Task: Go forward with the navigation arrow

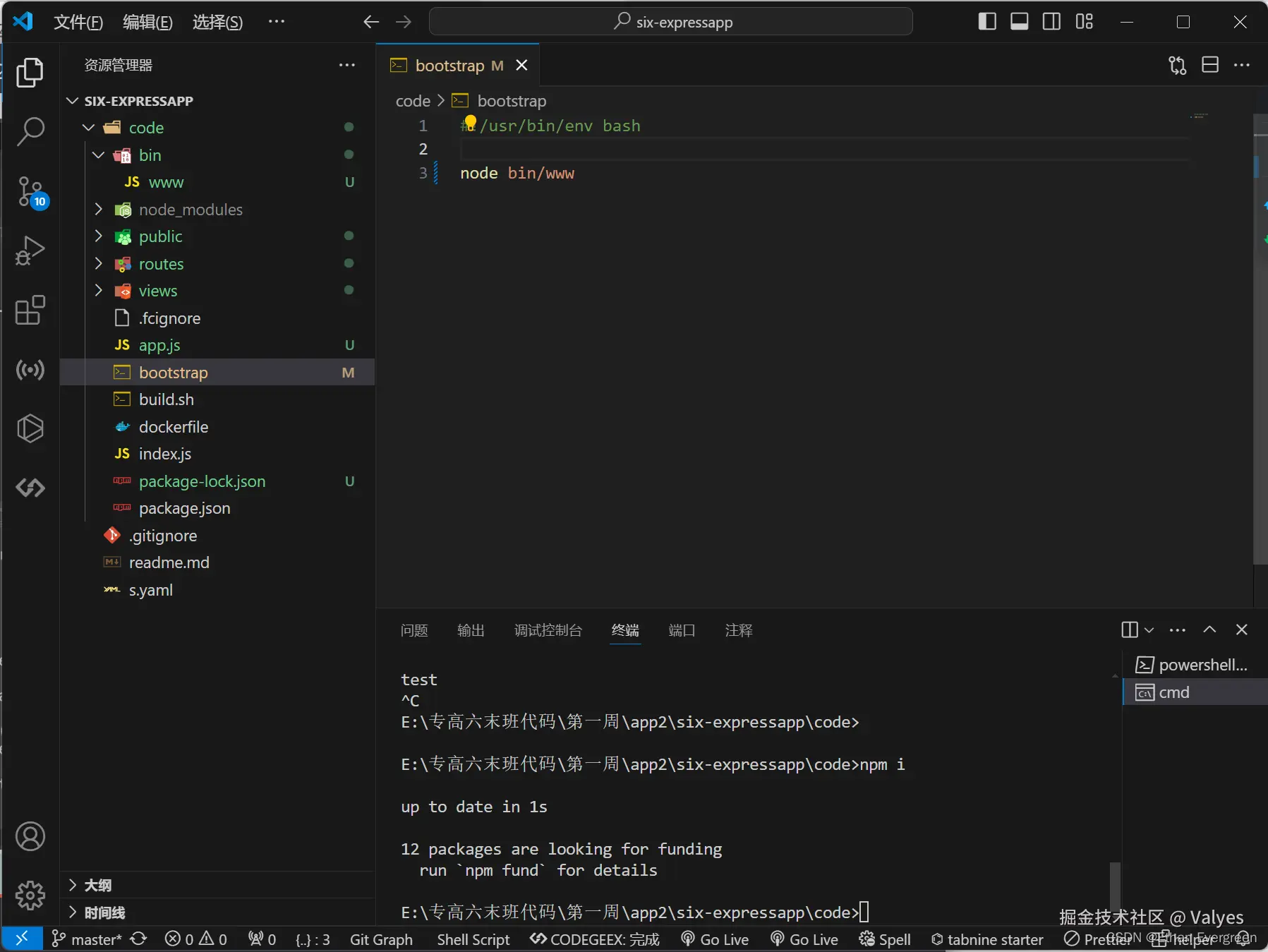Action: (x=404, y=22)
